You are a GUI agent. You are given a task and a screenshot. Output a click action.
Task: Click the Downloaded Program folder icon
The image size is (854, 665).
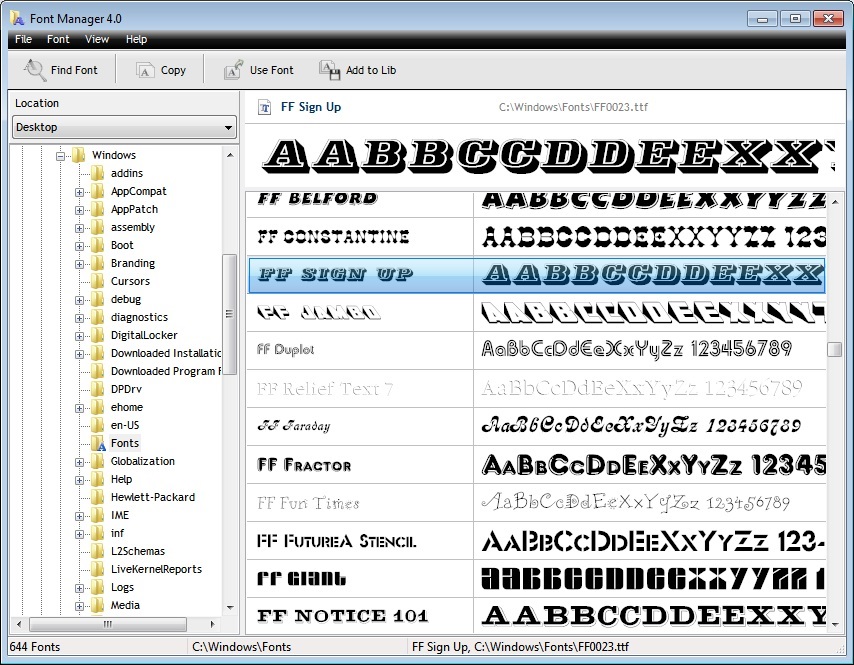pos(98,371)
